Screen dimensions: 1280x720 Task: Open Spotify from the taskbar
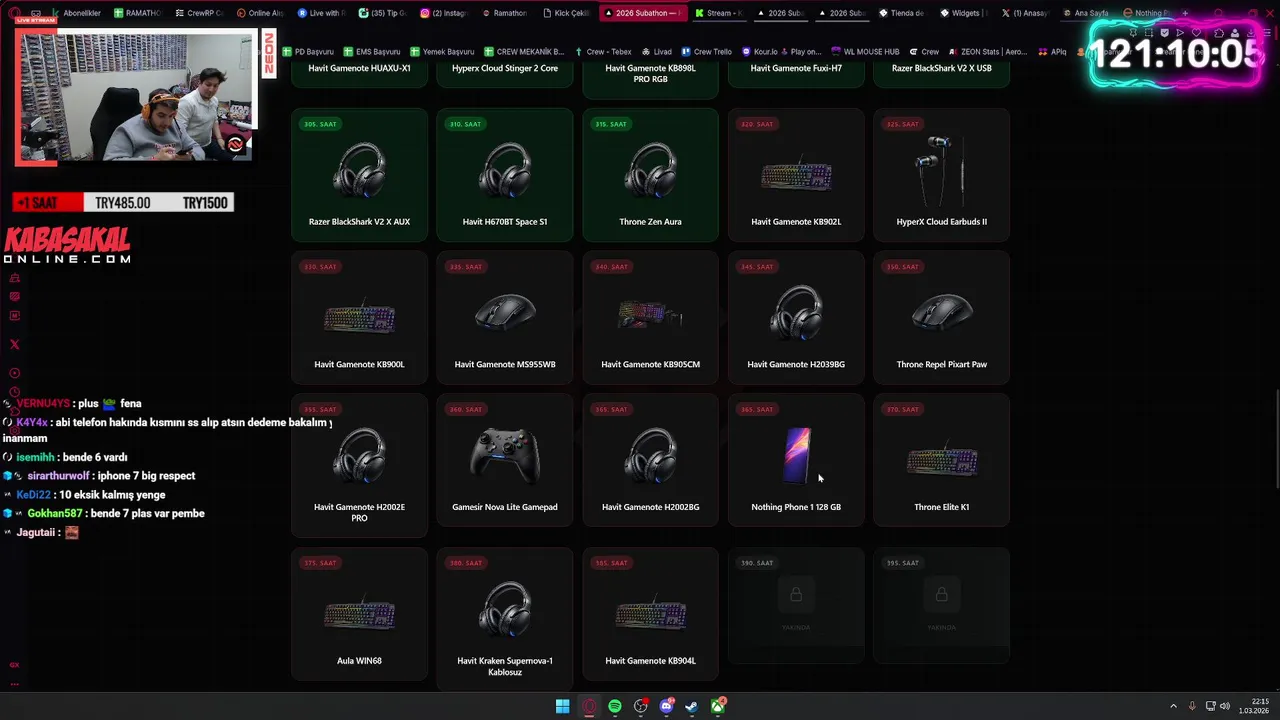pos(615,706)
